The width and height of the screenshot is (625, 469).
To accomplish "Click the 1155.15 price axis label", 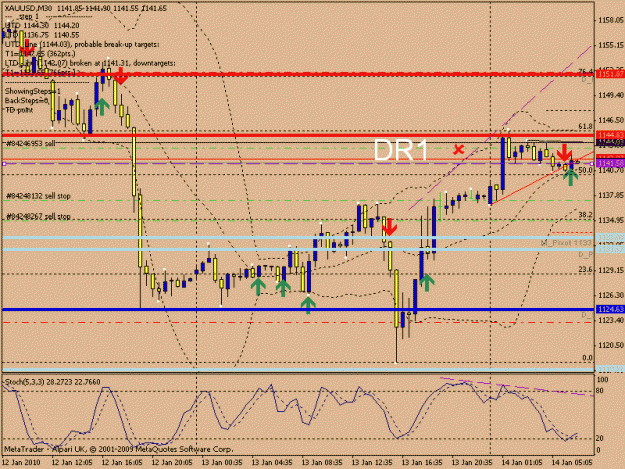I will pyautogui.click(x=611, y=45).
